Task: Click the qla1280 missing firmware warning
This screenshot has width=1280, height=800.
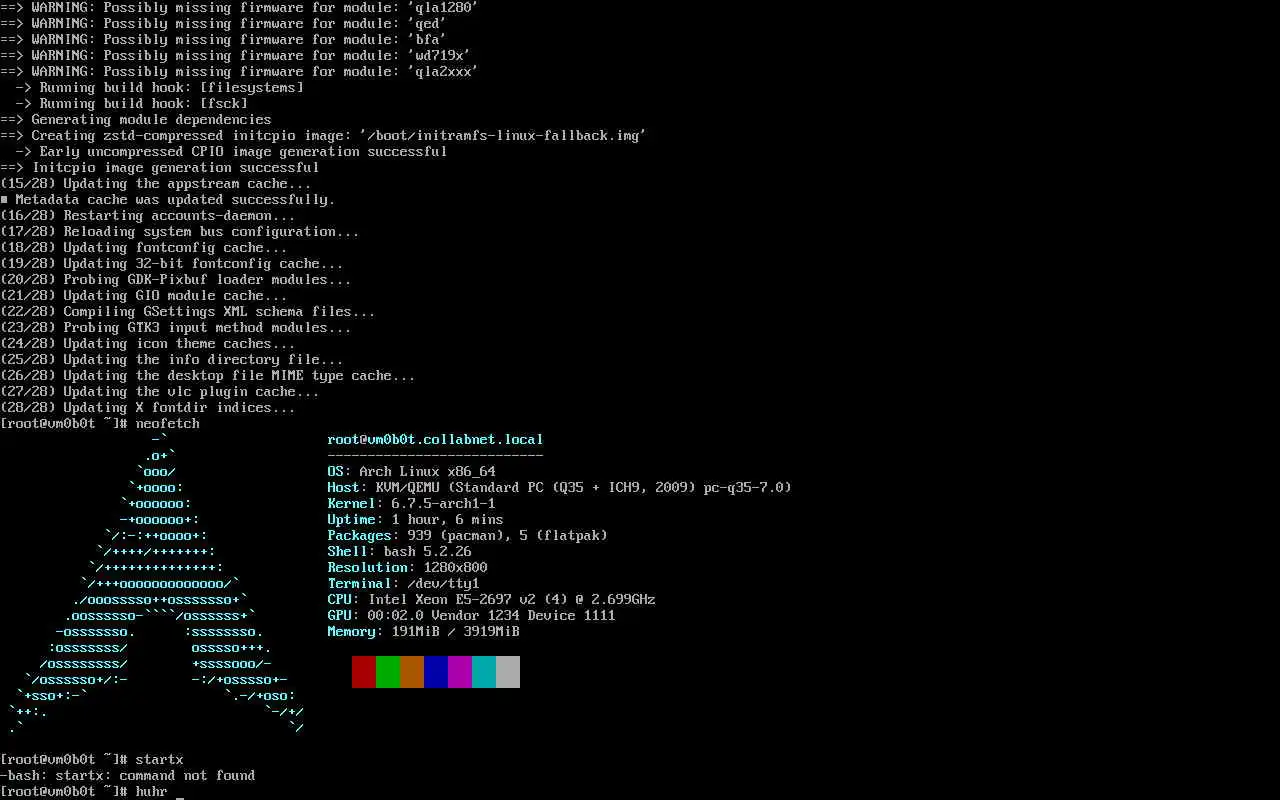Action: 240,8
